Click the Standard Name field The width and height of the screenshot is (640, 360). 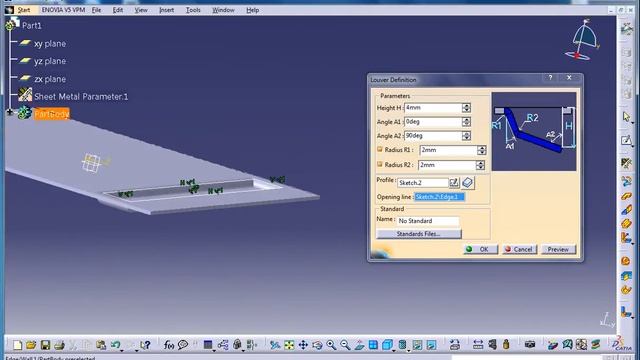[428, 221]
